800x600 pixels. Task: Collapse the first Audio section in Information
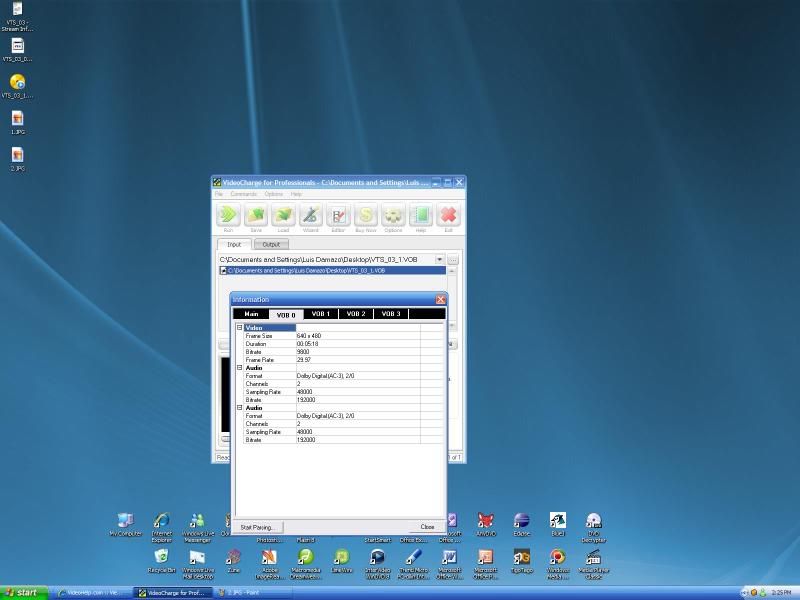tap(239, 367)
